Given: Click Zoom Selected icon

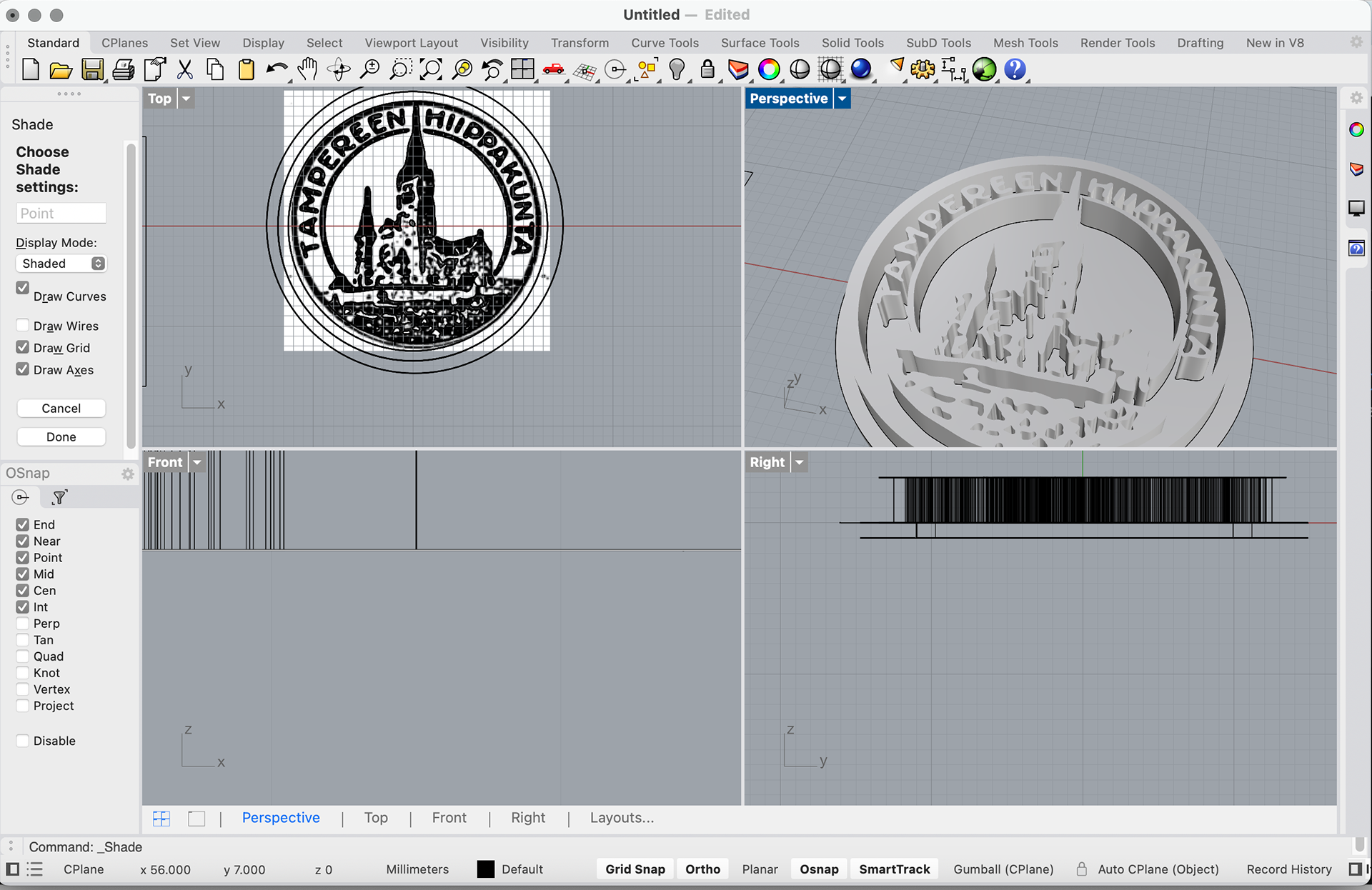Looking at the screenshot, I should [462, 69].
